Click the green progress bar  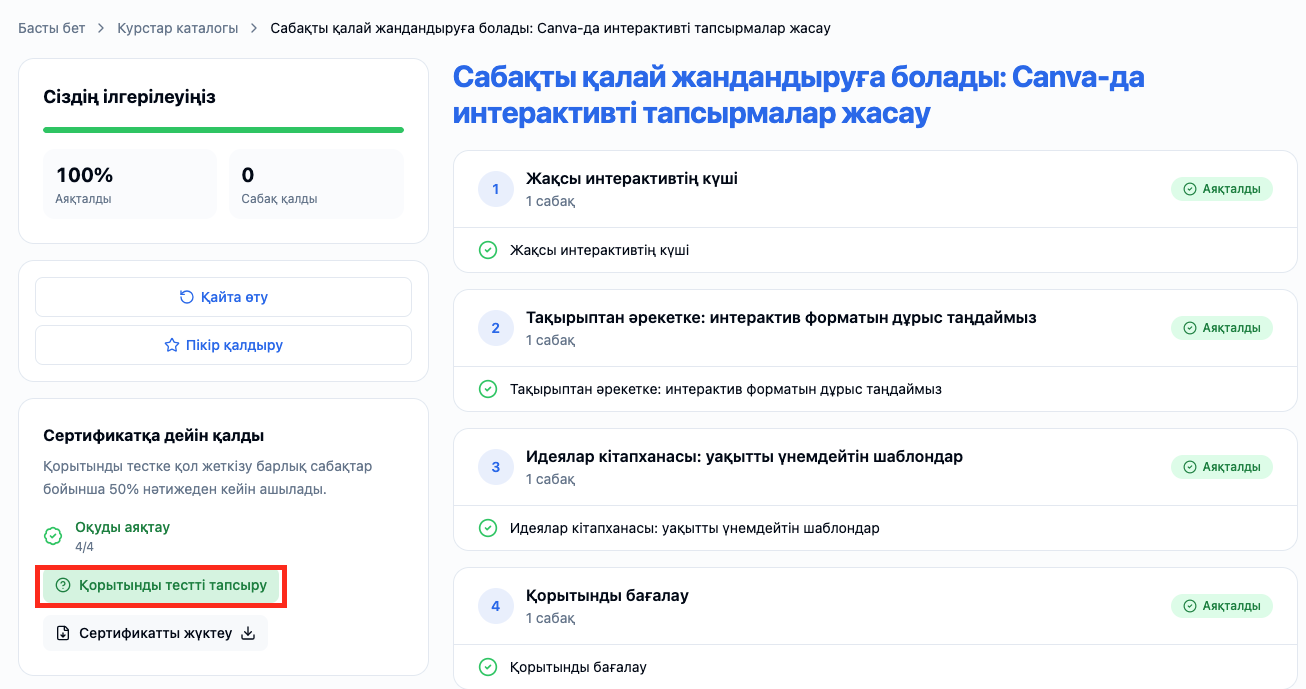click(x=223, y=130)
